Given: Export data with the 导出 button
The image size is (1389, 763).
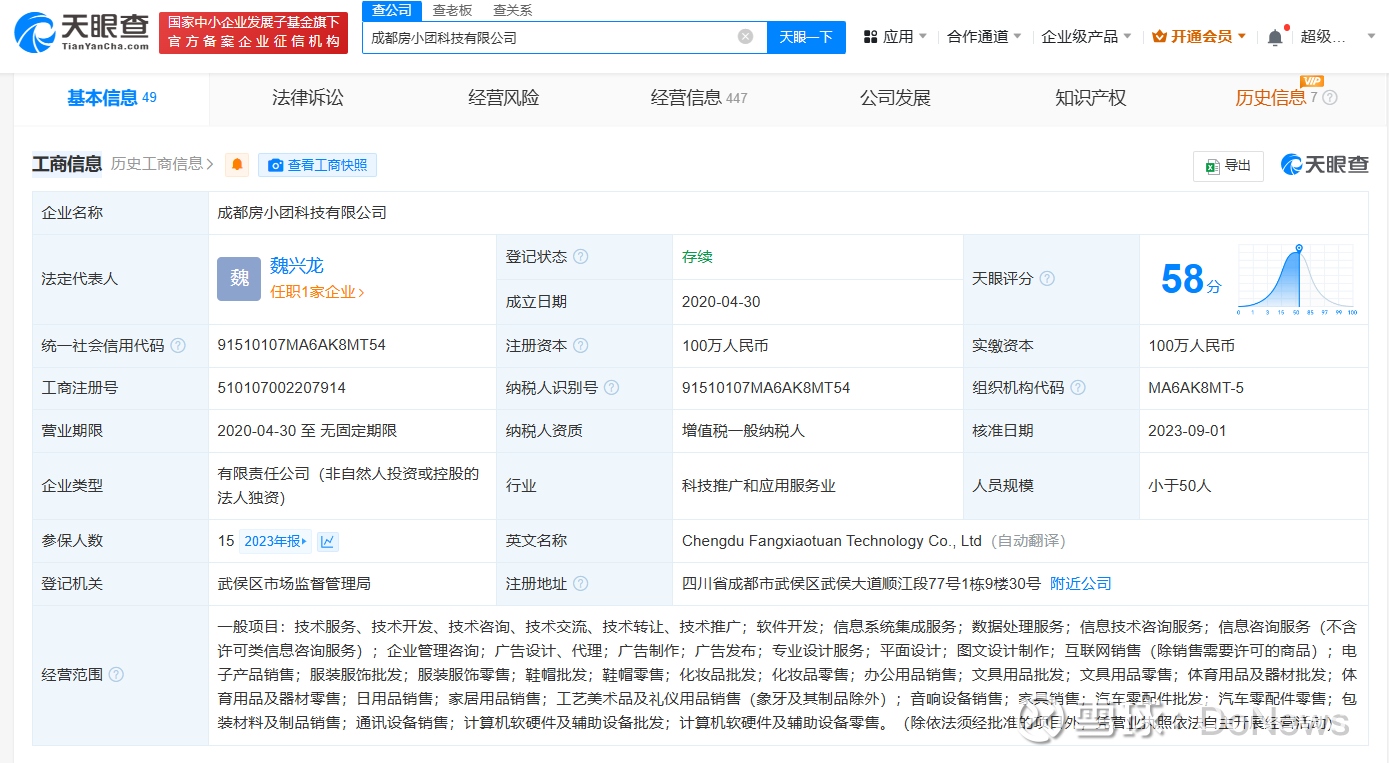Looking at the screenshot, I should [1228, 166].
